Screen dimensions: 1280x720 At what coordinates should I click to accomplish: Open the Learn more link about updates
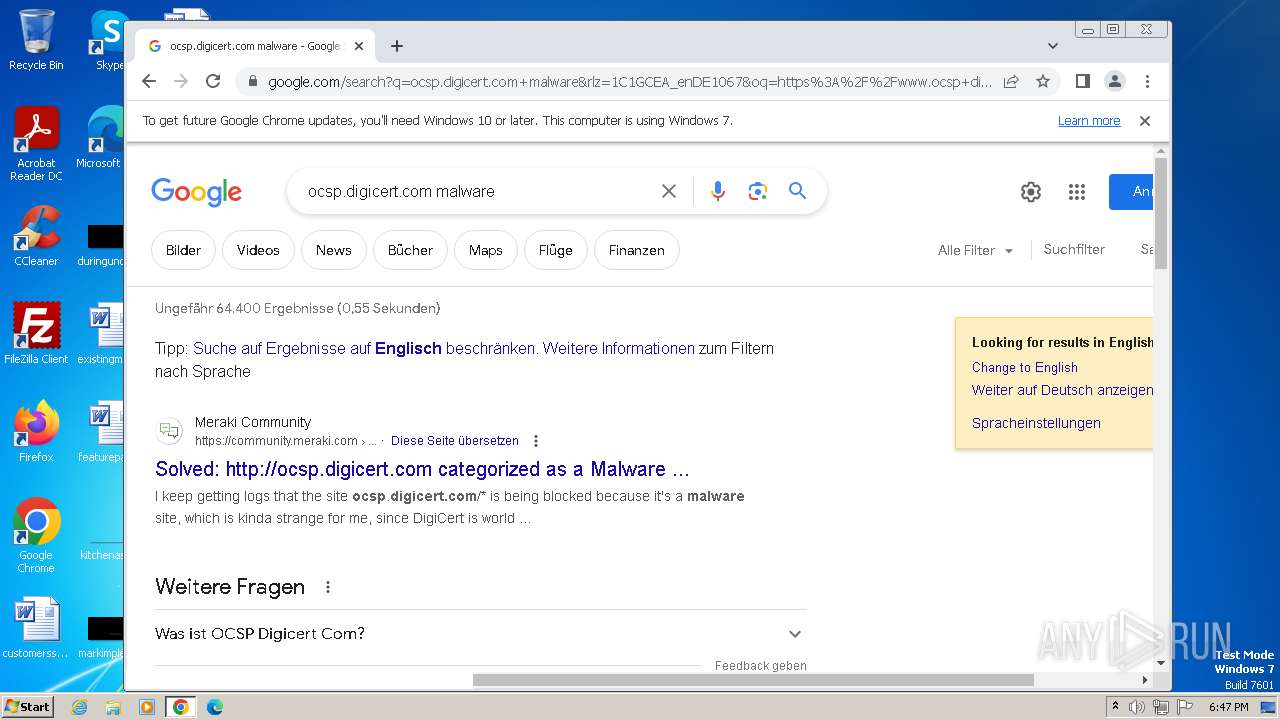1089,121
